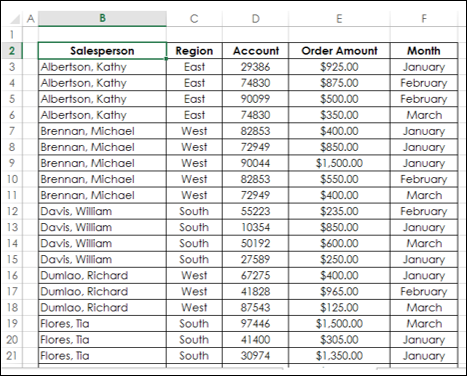
Task: Select row 2 header
Action: click(12, 51)
